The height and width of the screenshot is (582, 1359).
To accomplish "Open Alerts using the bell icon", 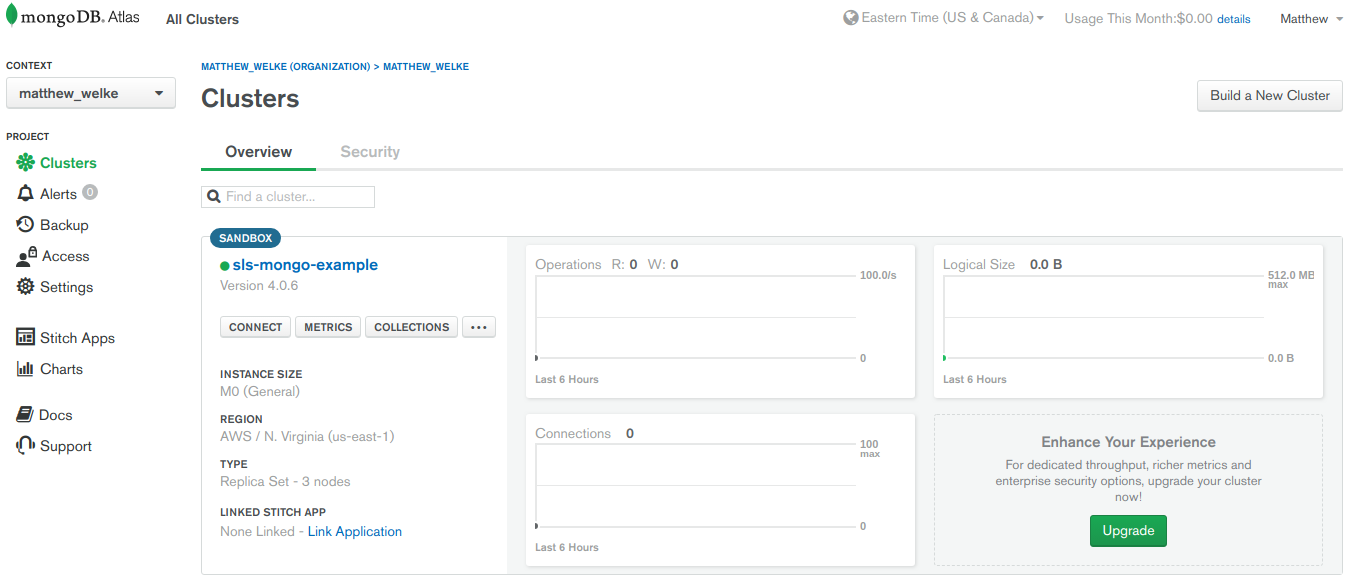I will click(x=25, y=193).
